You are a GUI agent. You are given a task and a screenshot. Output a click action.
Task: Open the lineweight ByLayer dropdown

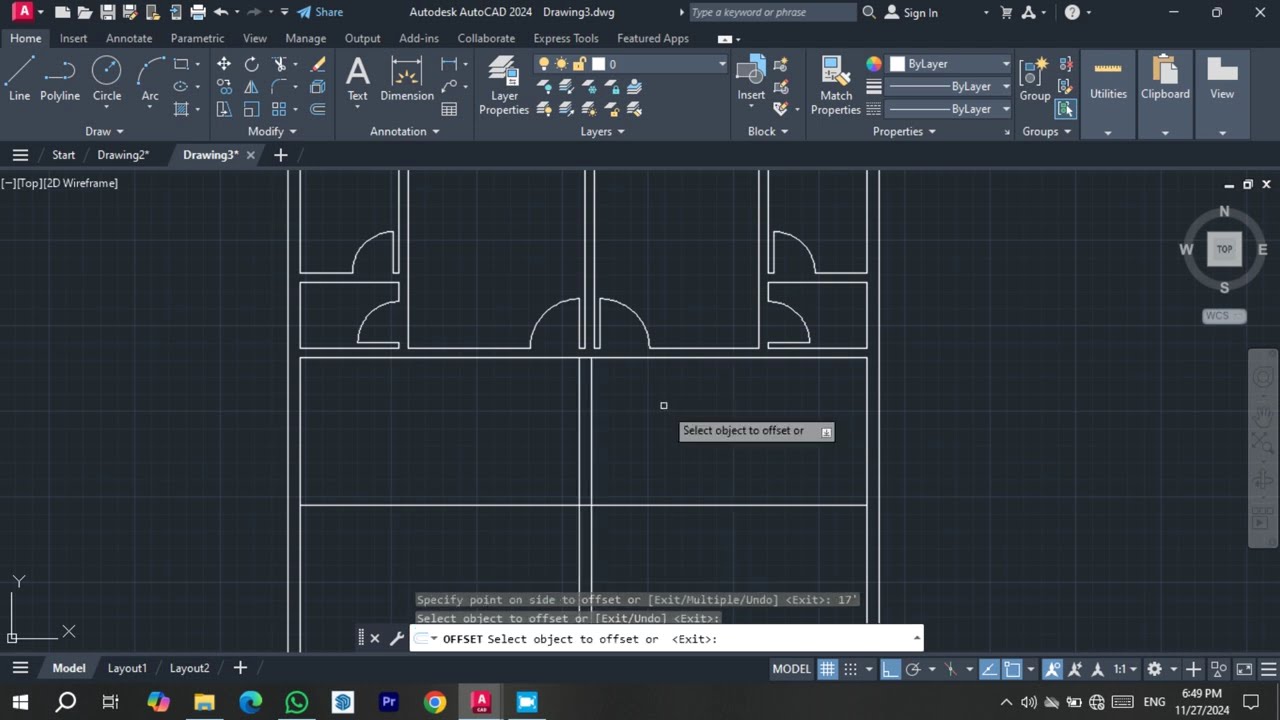(1006, 86)
